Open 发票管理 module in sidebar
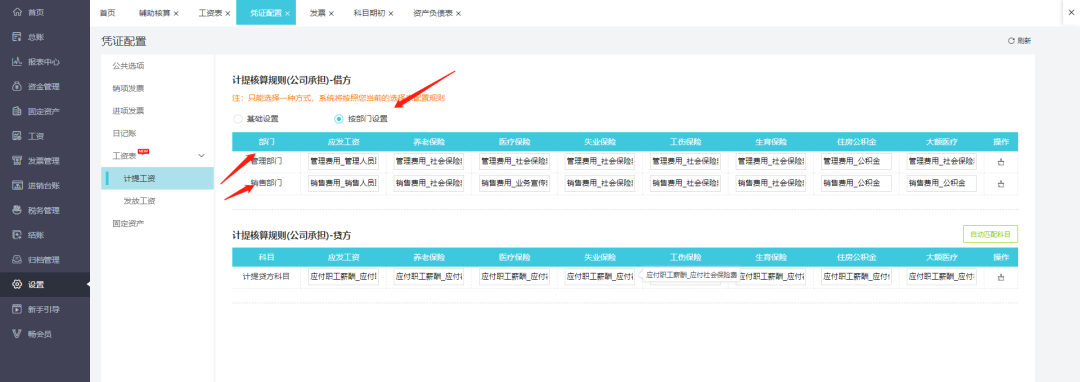 43,161
